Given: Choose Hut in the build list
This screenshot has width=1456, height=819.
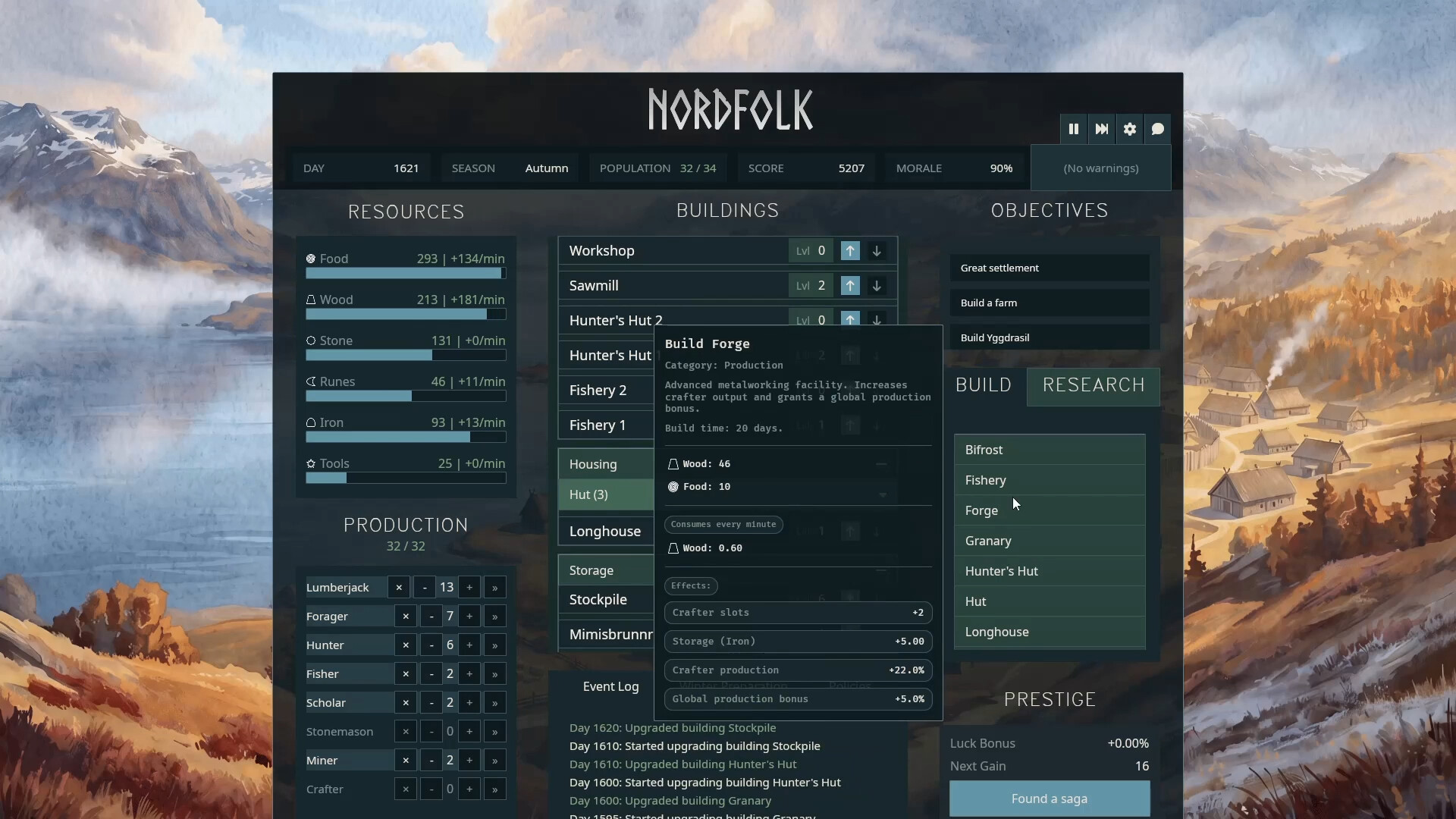Looking at the screenshot, I should pyautogui.click(x=1050, y=601).
